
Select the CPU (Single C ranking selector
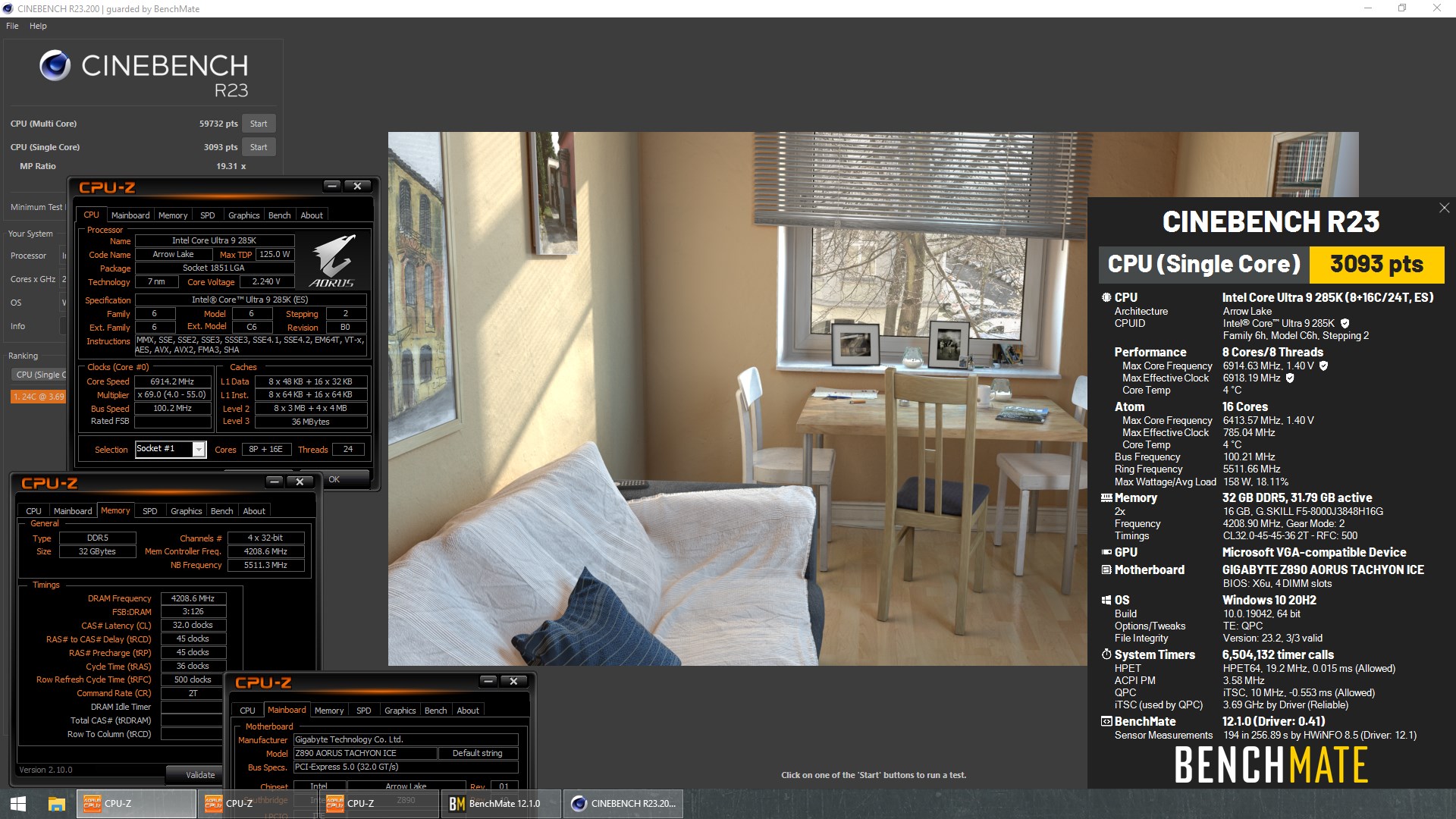click(x=39, y=375)
